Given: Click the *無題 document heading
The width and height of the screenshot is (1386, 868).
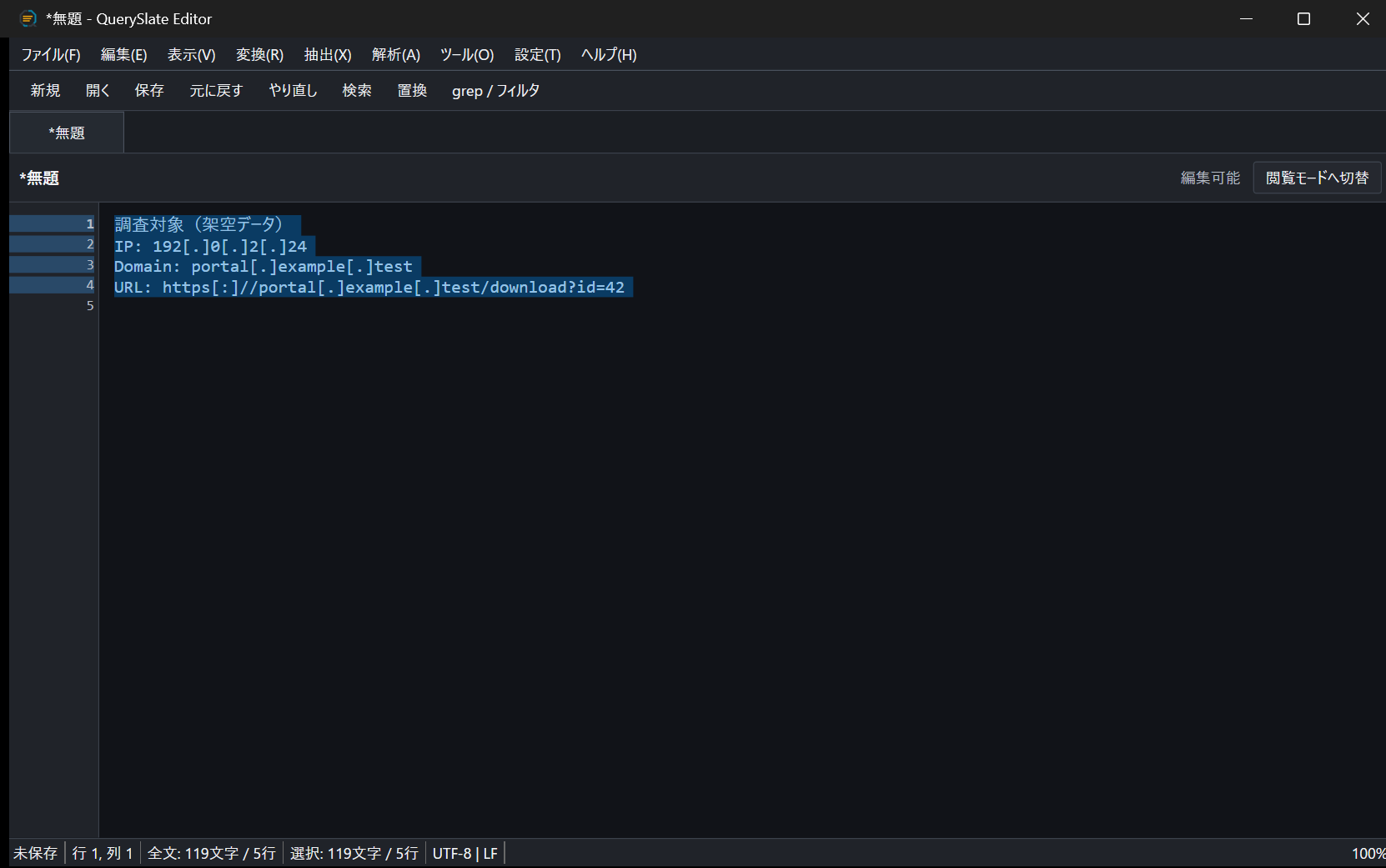Looking at the screenshot, I should tap(39, 178).
